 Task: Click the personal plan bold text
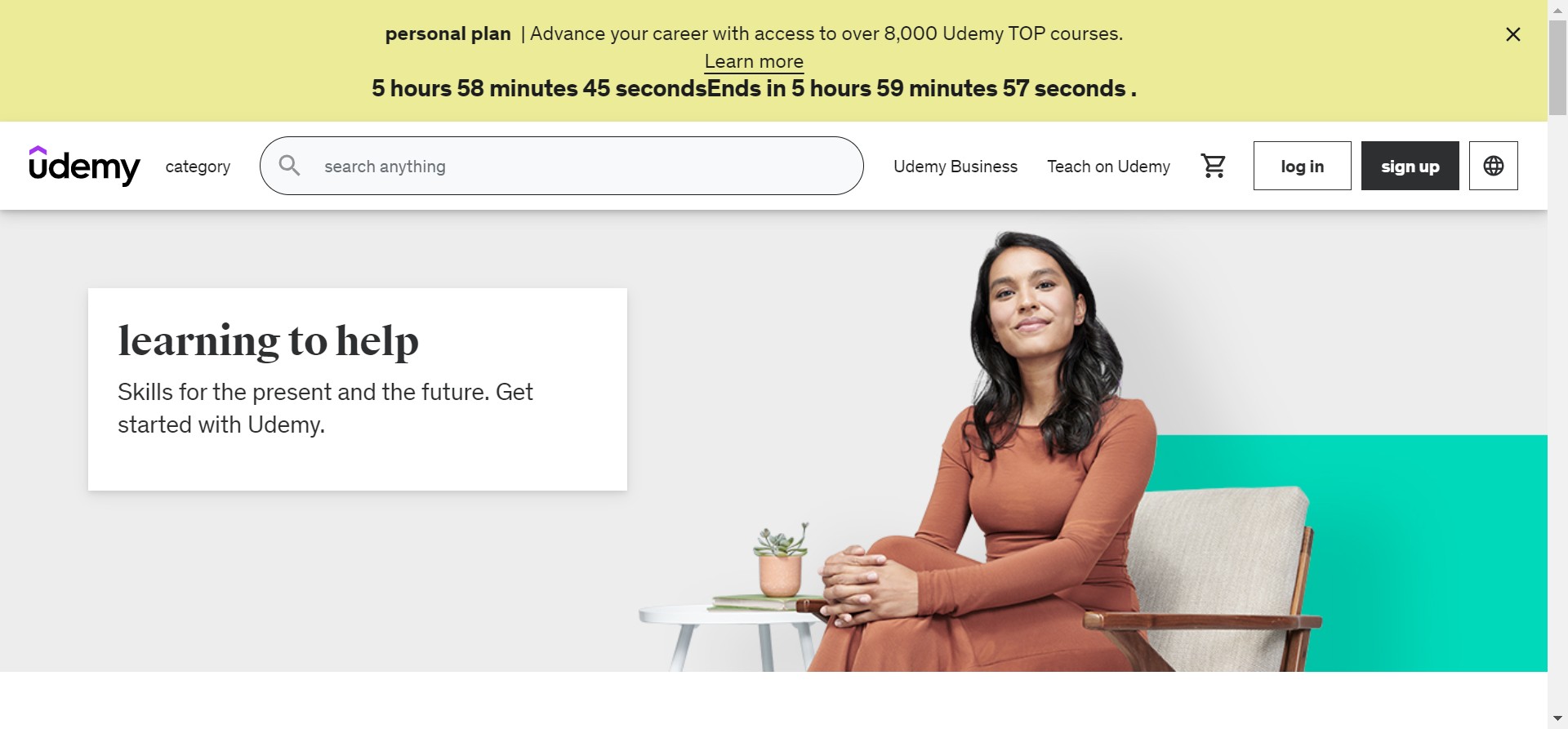coord(448,34)
